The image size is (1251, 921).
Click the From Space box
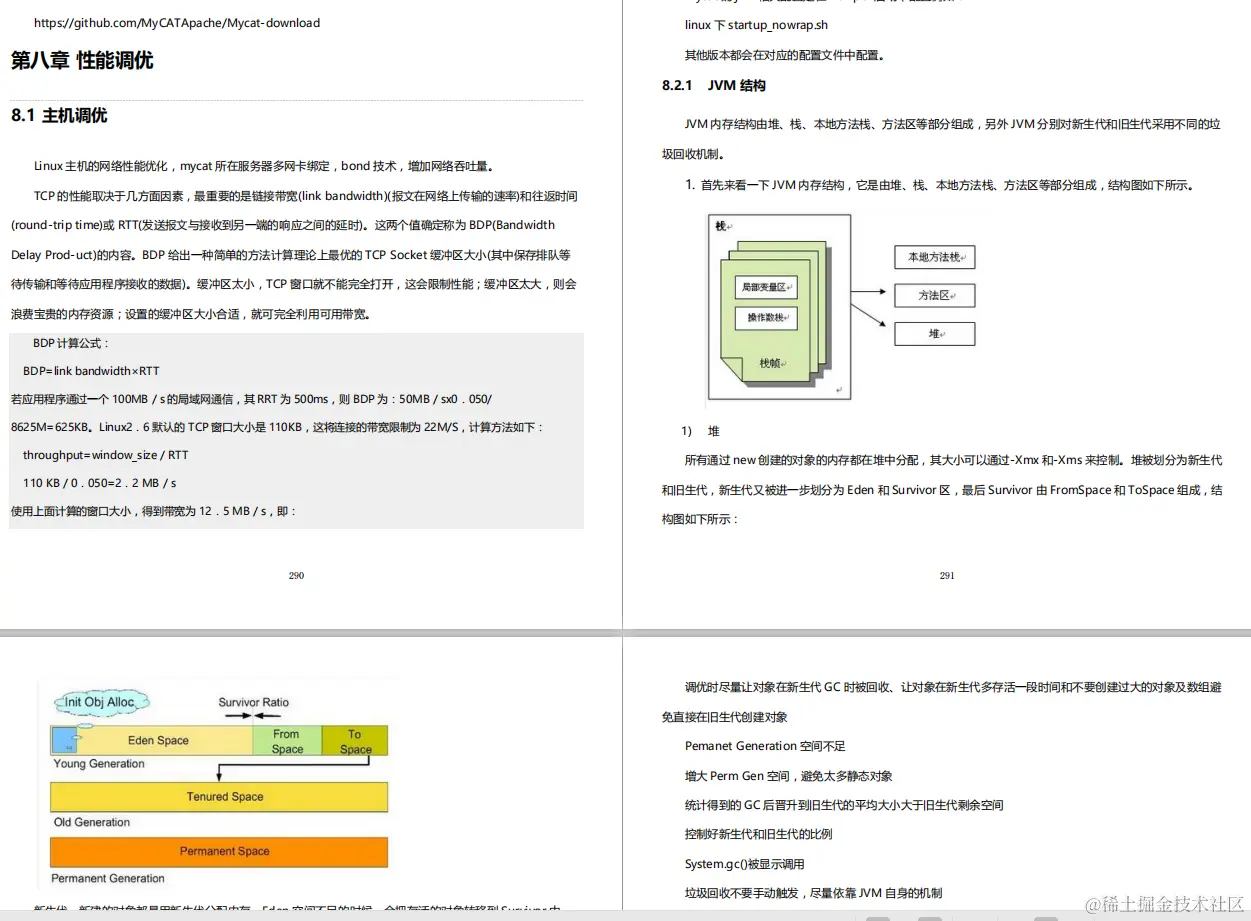(286, 740)
